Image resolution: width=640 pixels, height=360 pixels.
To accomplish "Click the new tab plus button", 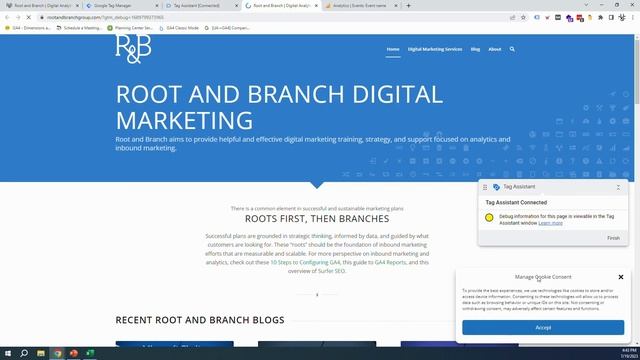I will tap(408, 6).
